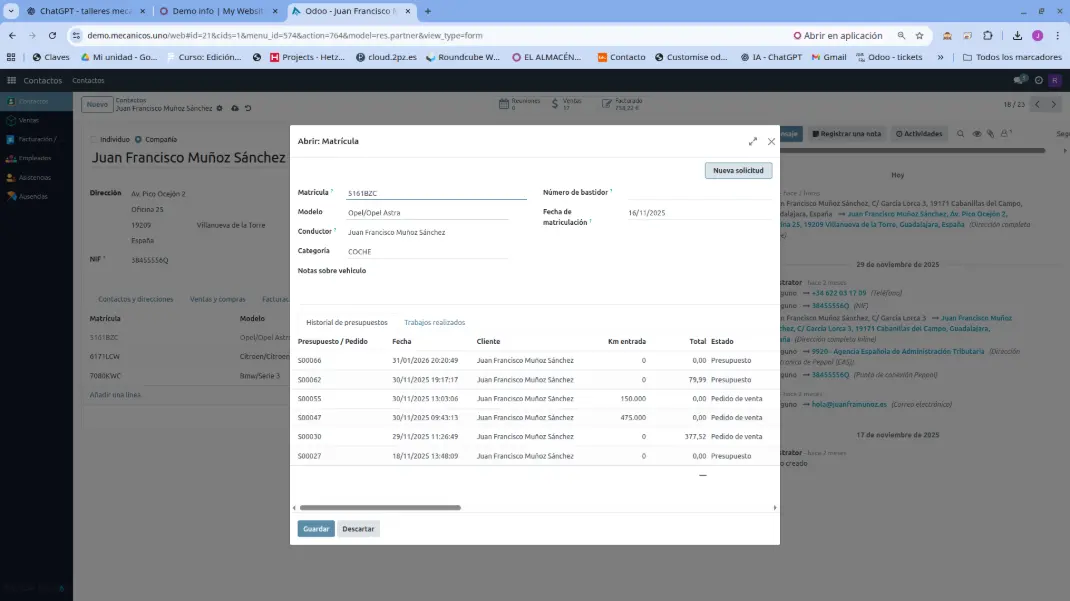The width and height of the screenshot is (1070, 601).
Task: Switch to the Trabajos realizados tab
Action: pyautogui.click(x=434, y=323)
